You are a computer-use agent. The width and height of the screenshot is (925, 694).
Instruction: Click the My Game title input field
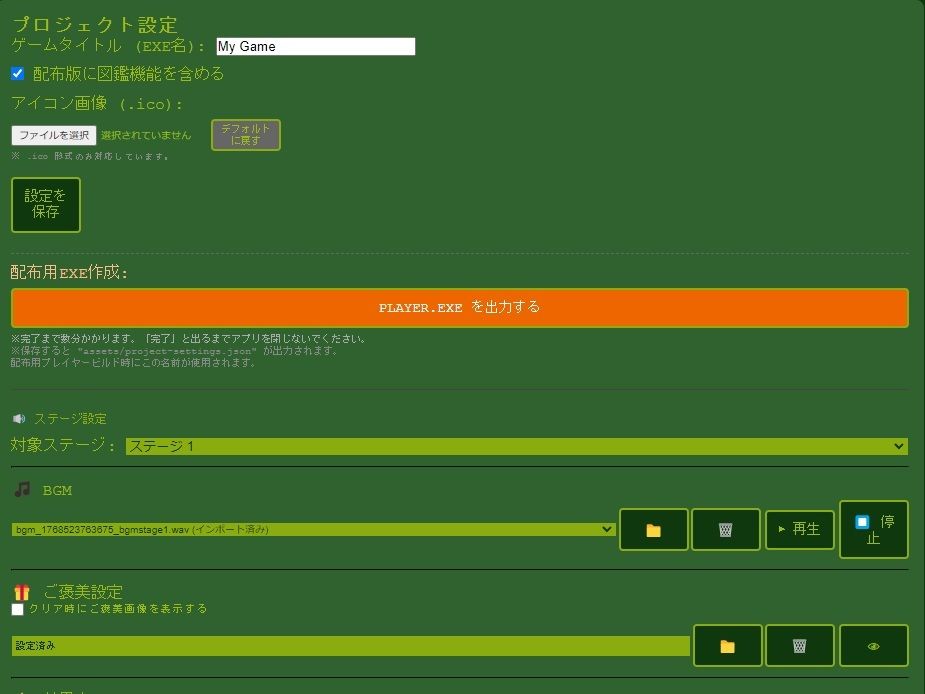click(315, 46)
